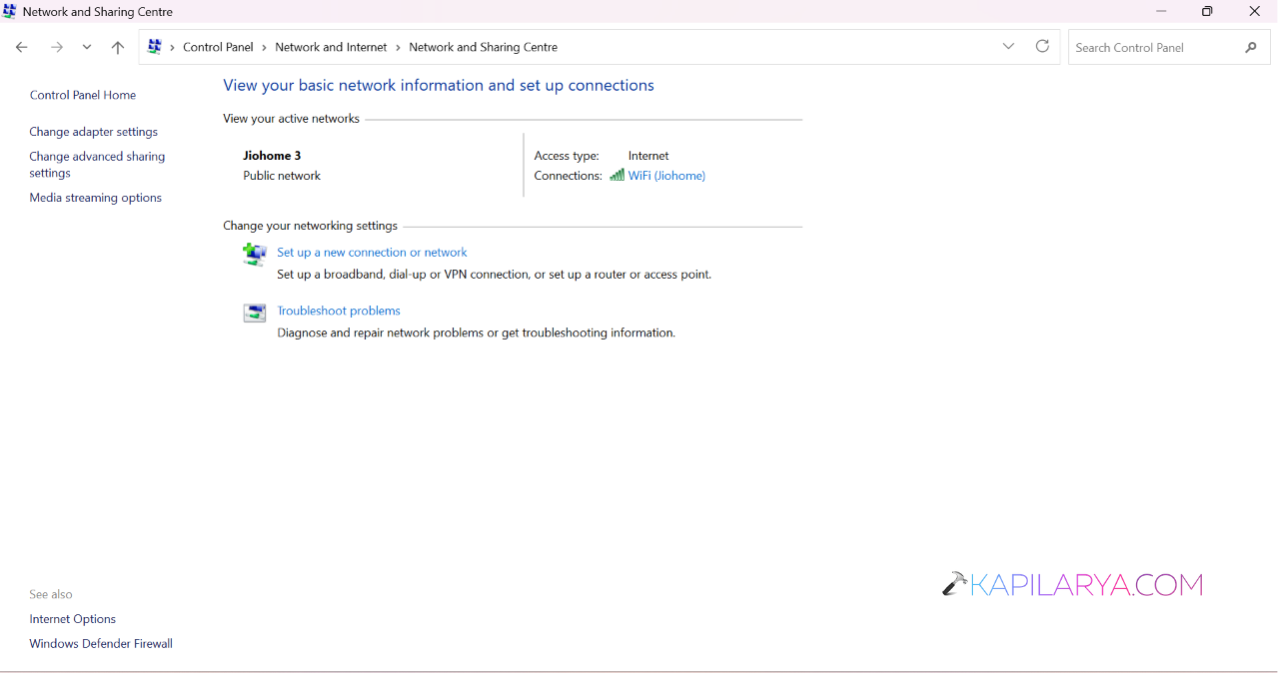Image resolution: width=1280 pixels, height=673 pixels.
Task: Click Set up a new connection or network
Action: pos(372,253)
